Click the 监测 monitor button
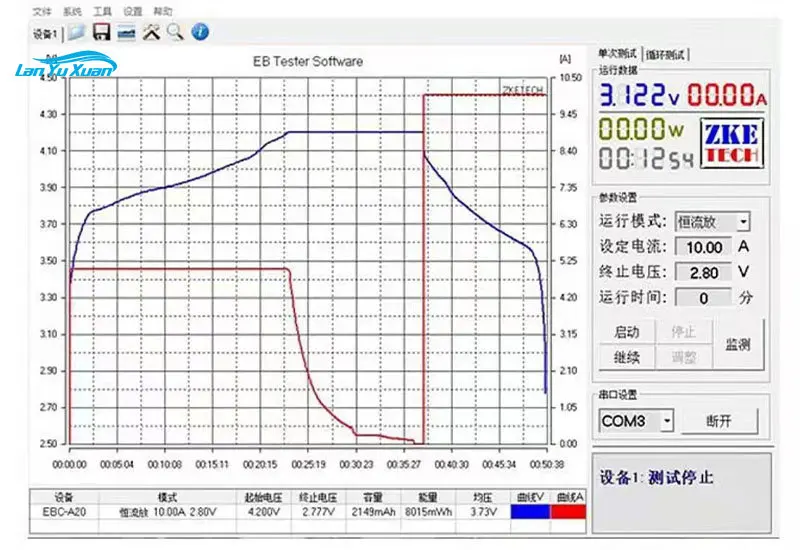 click(738, 344)
